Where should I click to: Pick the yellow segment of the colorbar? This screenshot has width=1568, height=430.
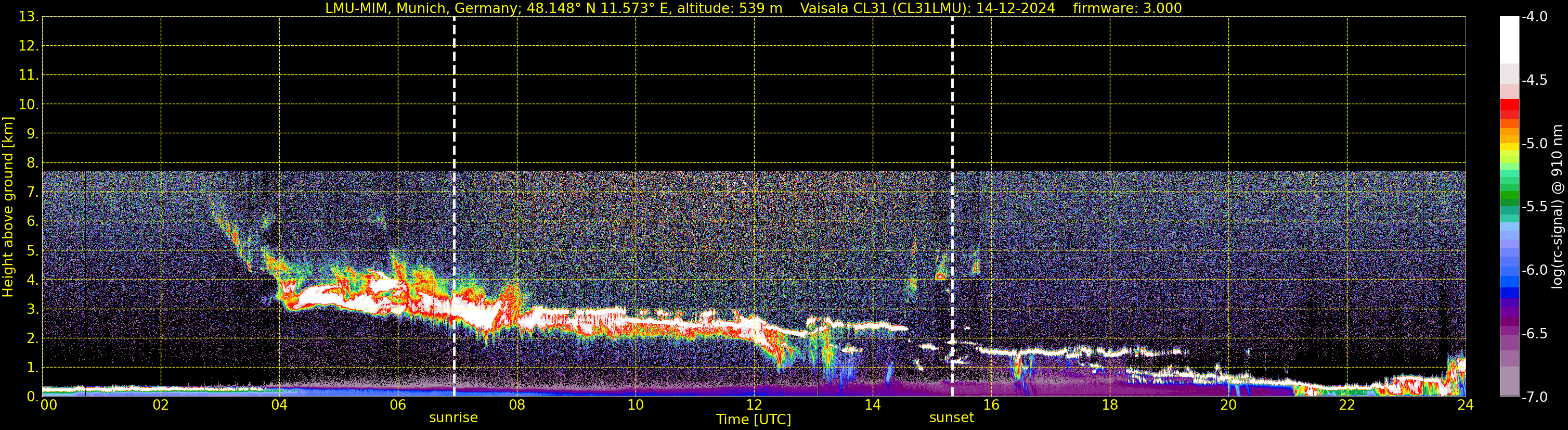point(1510,147)
